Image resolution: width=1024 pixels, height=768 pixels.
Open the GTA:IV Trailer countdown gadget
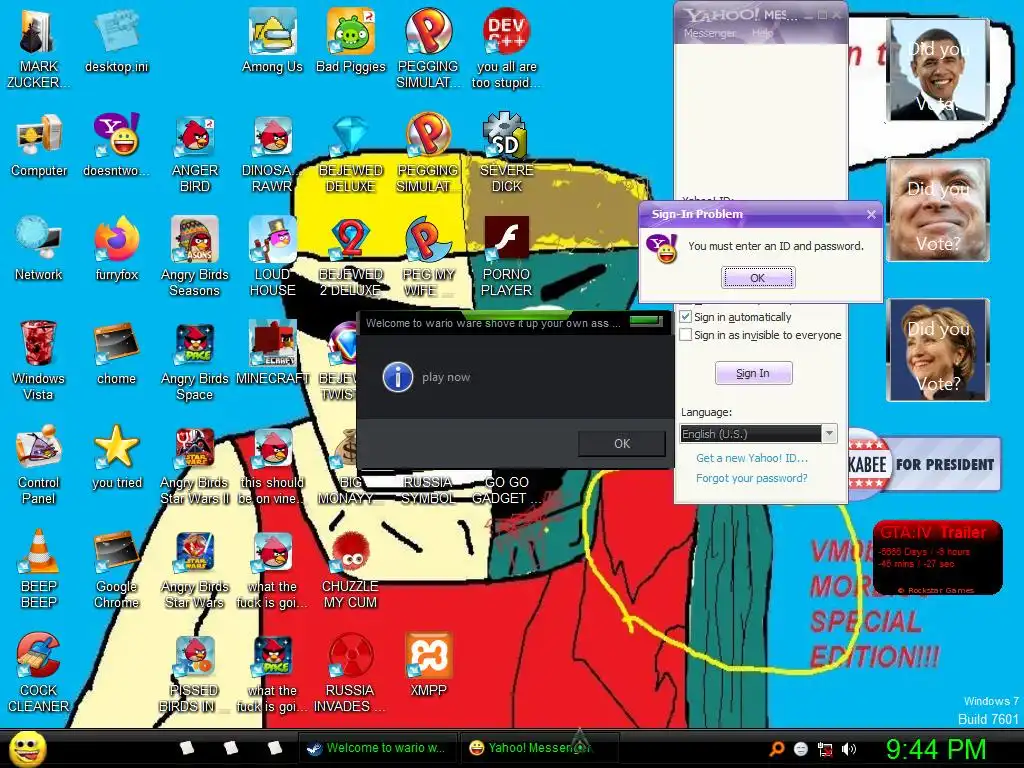coord(937,558)
